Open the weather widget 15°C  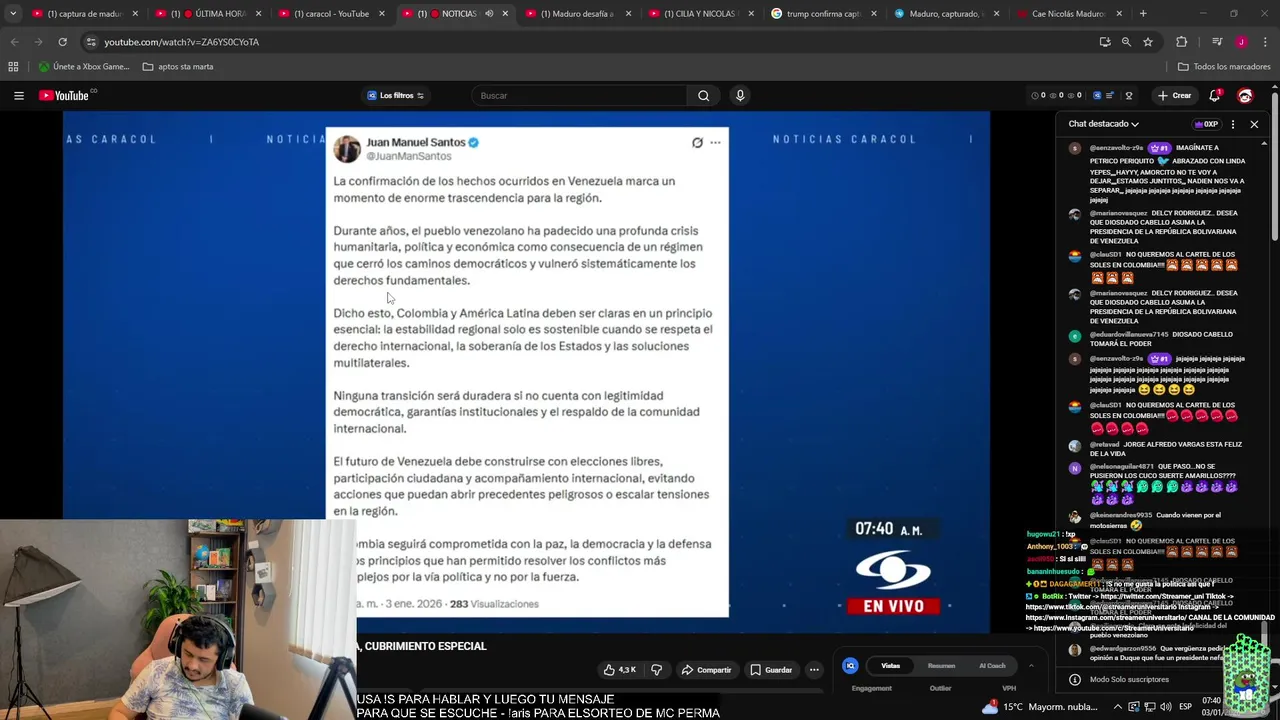1041,706
